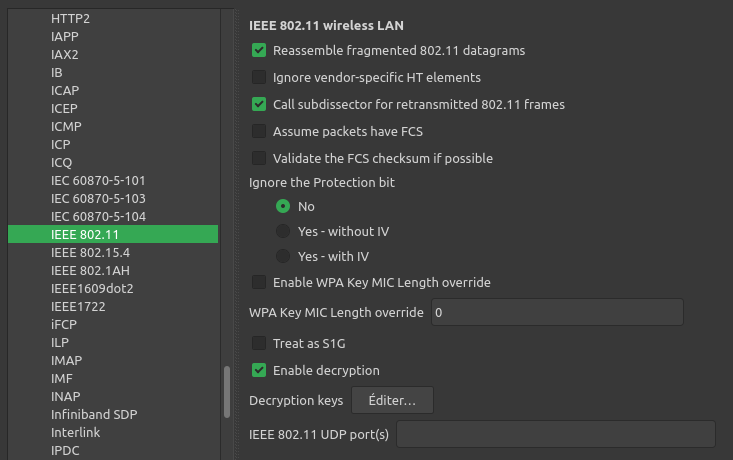Screen dimensions: 733x460
Task: Click the IEEE 802.11 UDP port(s) field
Action: coord(556,434)
